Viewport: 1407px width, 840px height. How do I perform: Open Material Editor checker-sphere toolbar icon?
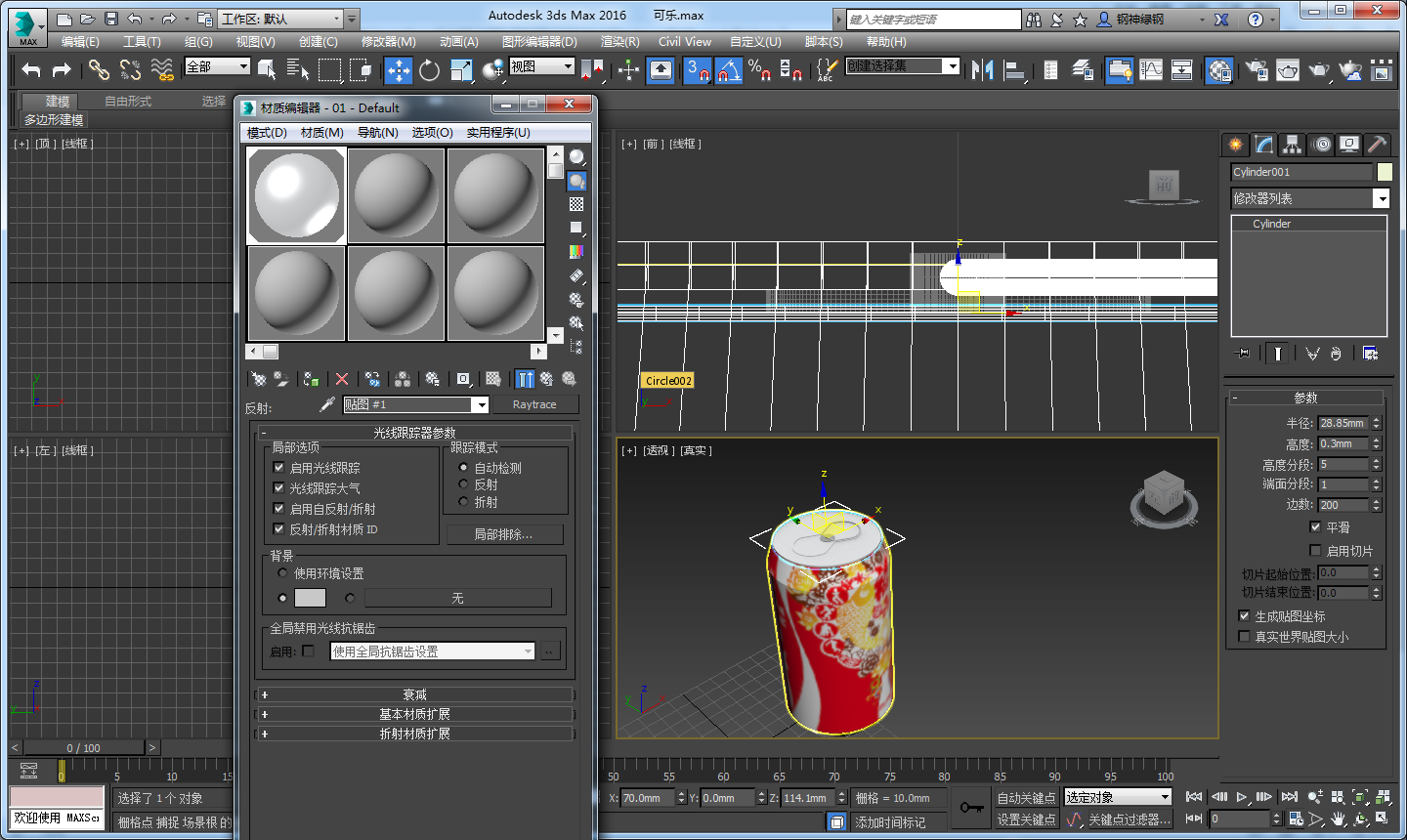pos(1219,69)
